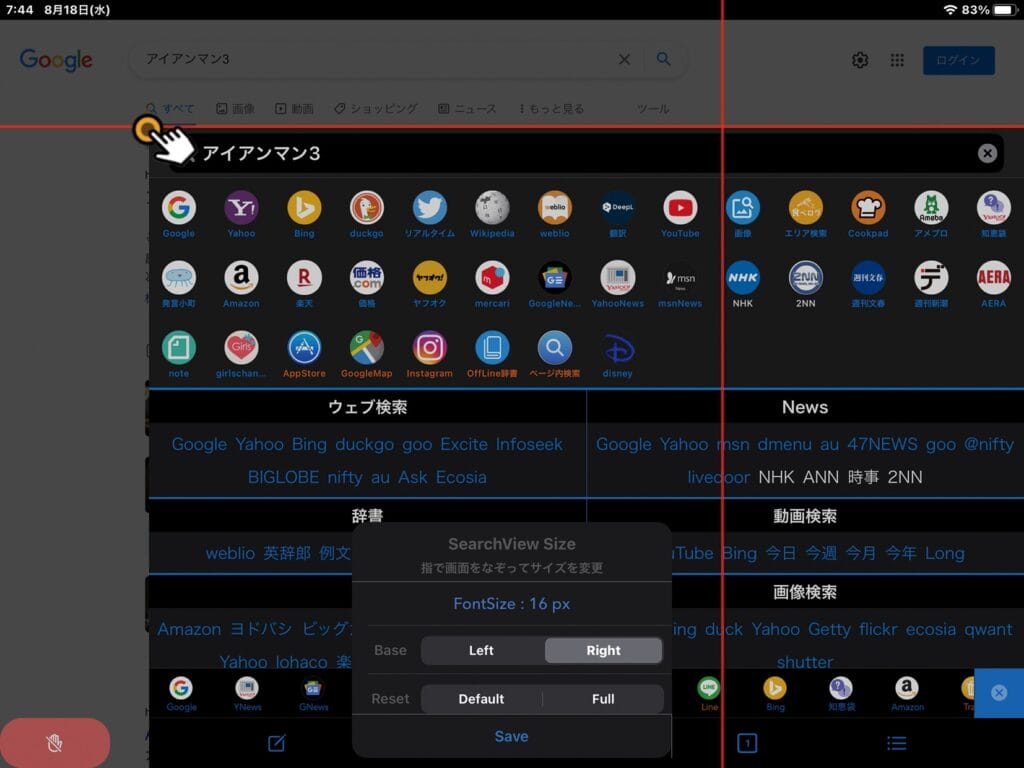Open the DuckDuckGo search icon
The width and height of the screenshot is (1024, 768).
[367, 208]
